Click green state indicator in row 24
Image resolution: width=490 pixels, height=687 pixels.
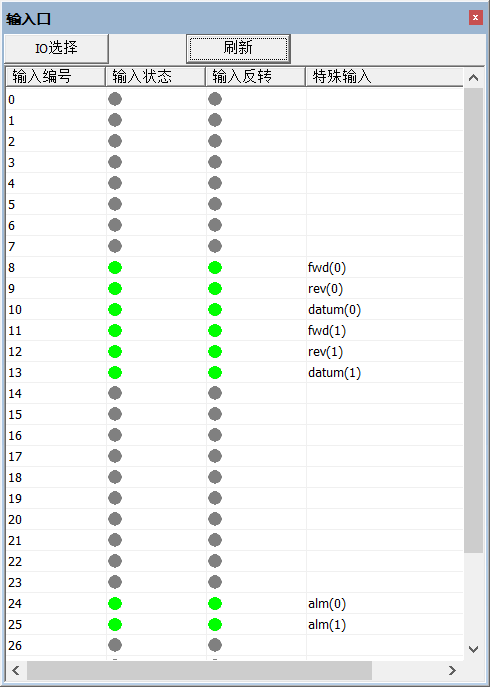(115, 604)
